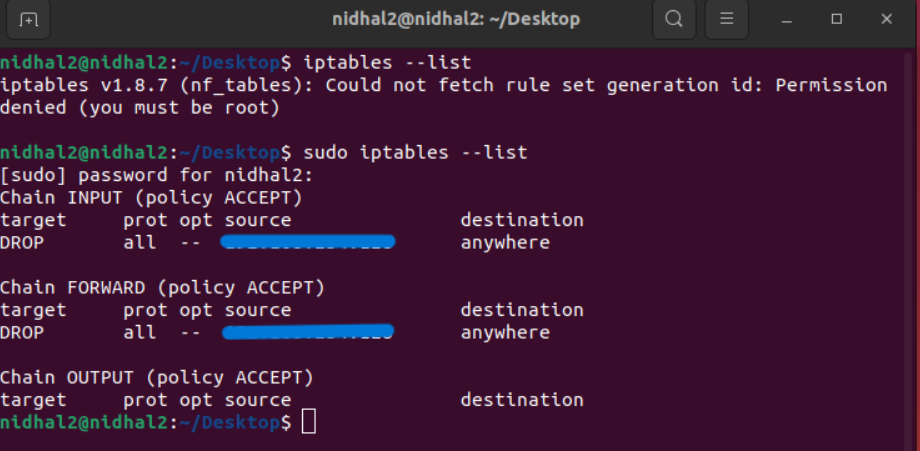The height and width of the screenshot is (451, 920).
Task: Click 'anywhere' destination in the INPUT chain
Action: pos(505,242)
